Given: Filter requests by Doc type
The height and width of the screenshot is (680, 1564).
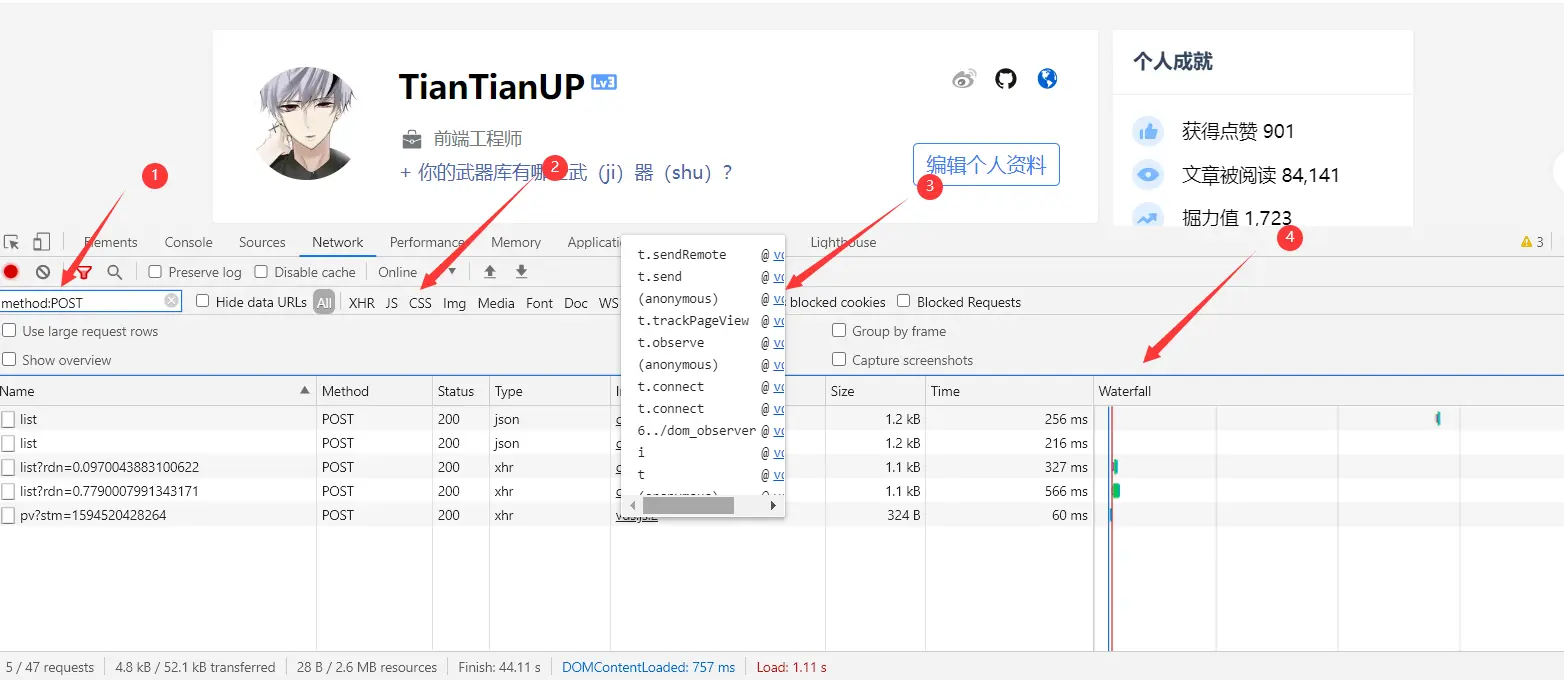Looking at the screenshot, I should 576,303.
